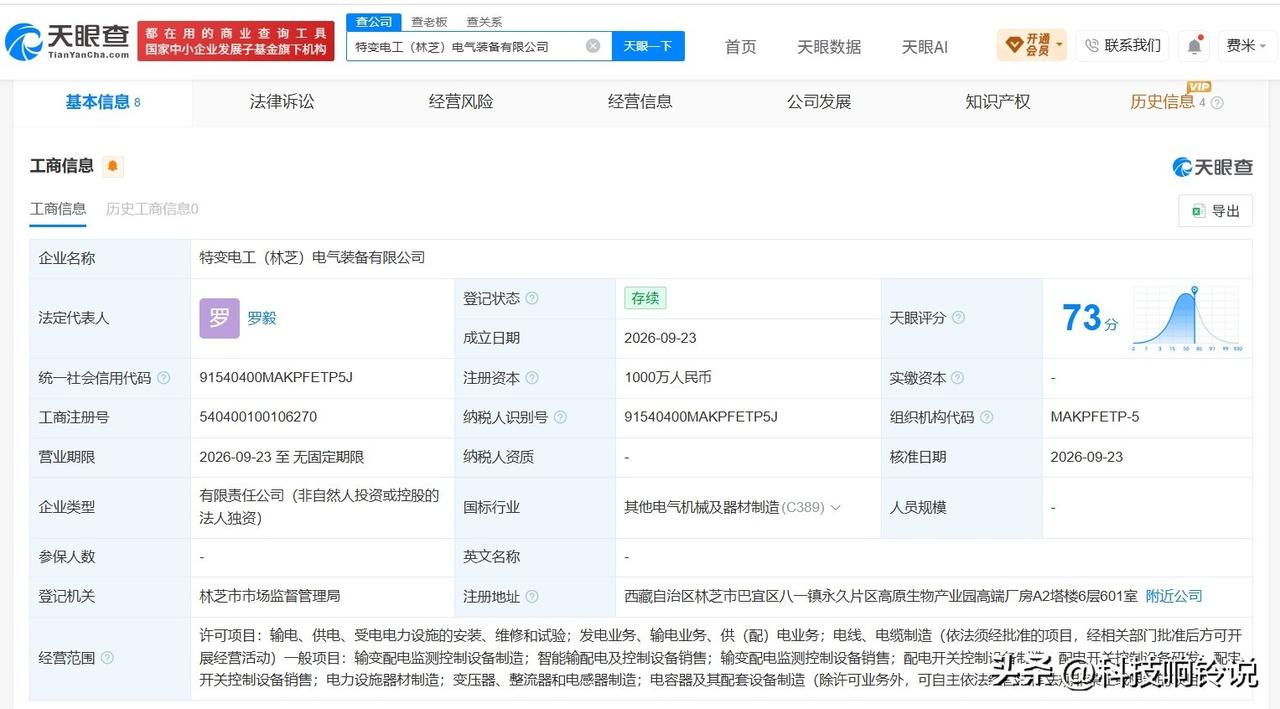Click the 1000万人民币 registered capital value
Screen dimensions: 1280x709
pos(668,378)
